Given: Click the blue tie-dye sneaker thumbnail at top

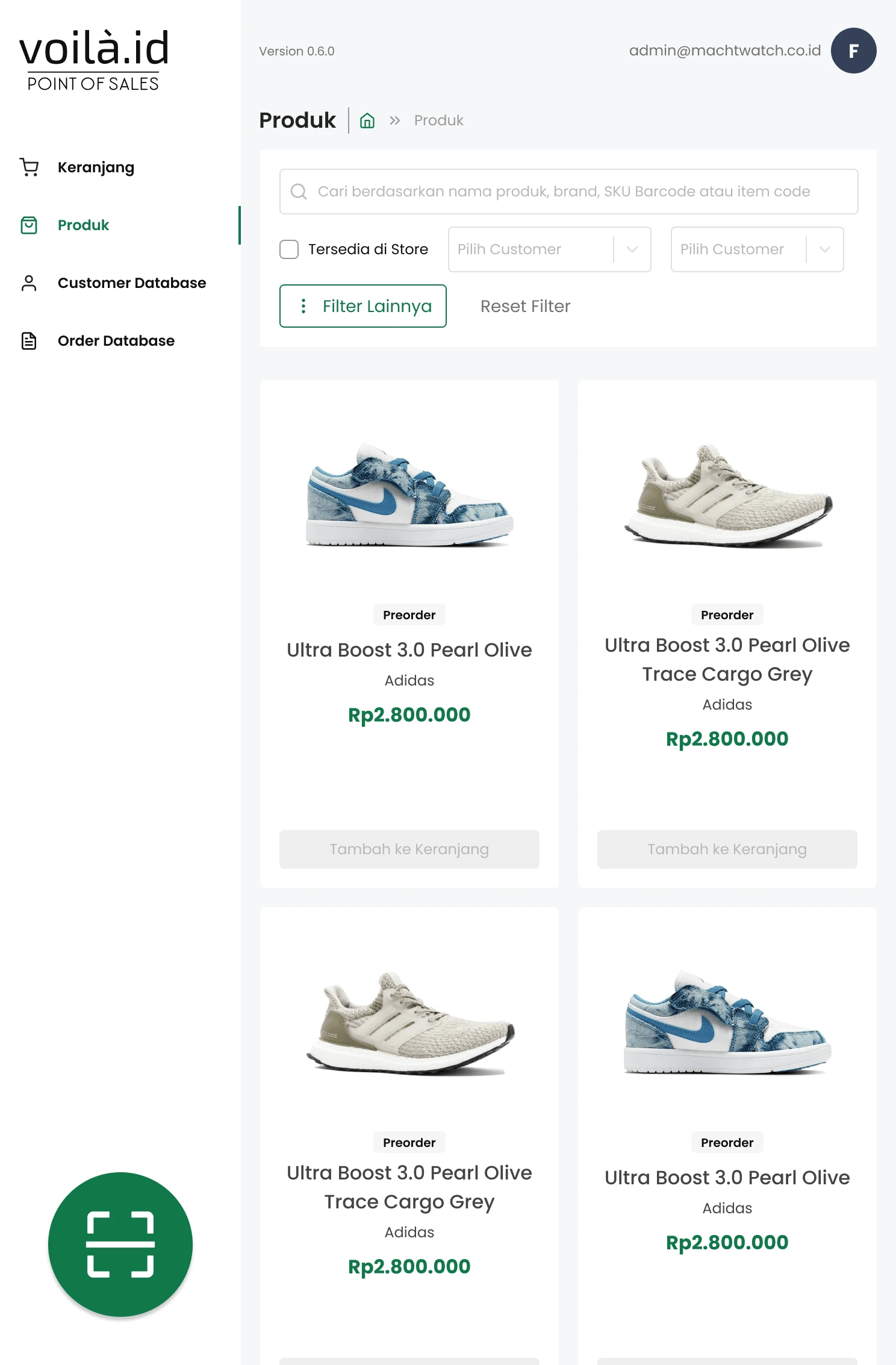Looking at the screenshot, I should 409,495.
